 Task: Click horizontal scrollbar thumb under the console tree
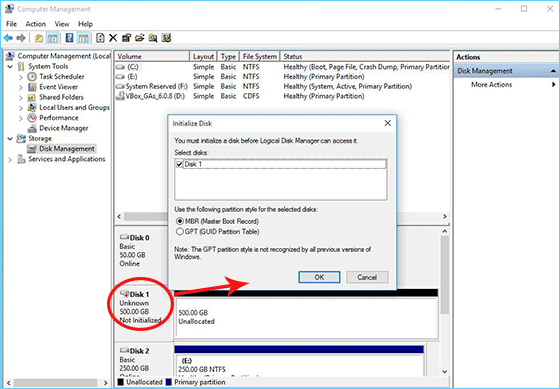pos(55,383)
